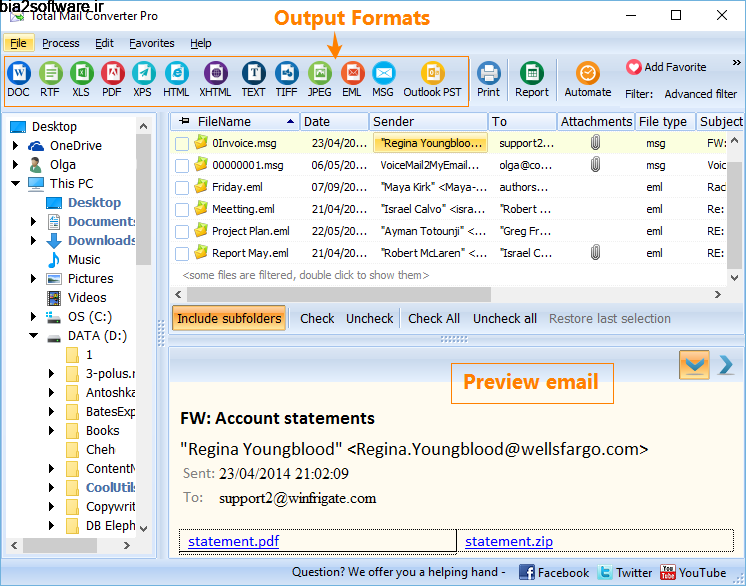
Task: Click the Check button
Action: pyautogui.click(x=317, y=318)
